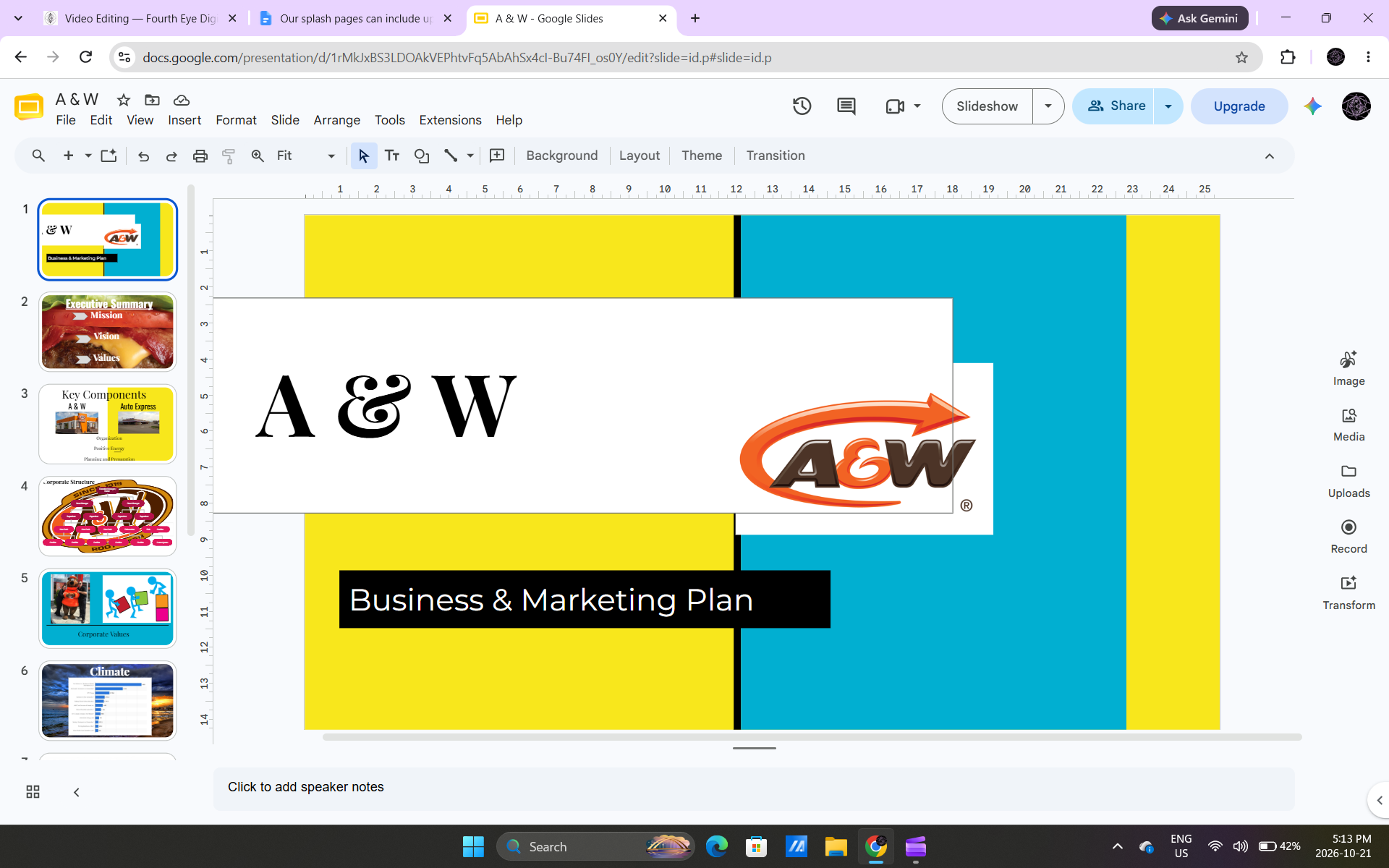Open version history clock icon
Viewport: 1389px width, 868px height.
[802, 106]
